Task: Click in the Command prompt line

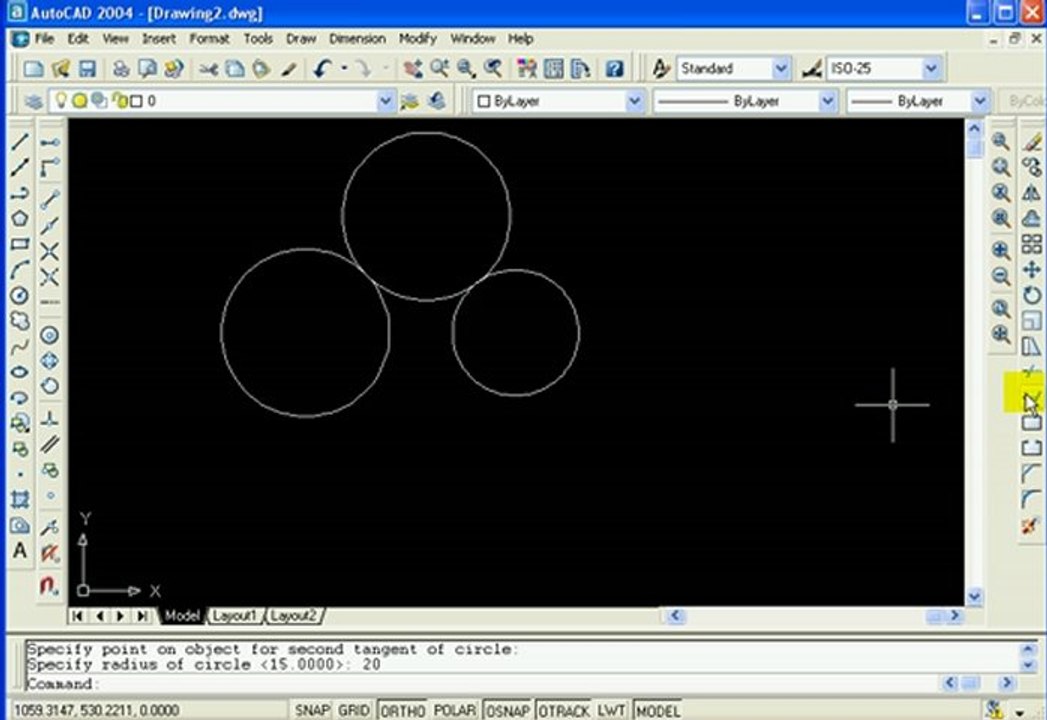Action: [481, 684]
